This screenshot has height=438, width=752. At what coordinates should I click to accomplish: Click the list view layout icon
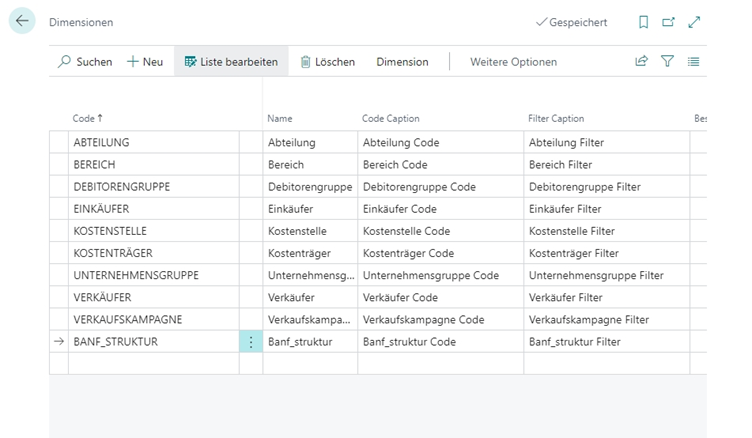[x=693, y=62]
